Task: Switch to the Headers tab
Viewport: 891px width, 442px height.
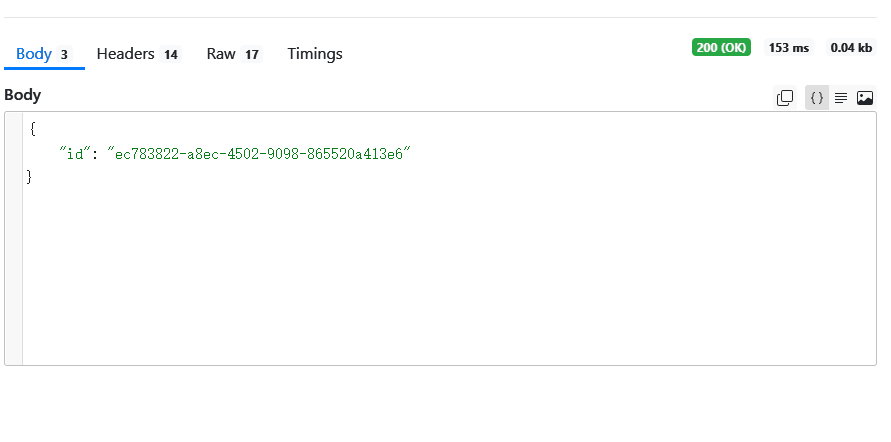Action: tap(125, 54)
